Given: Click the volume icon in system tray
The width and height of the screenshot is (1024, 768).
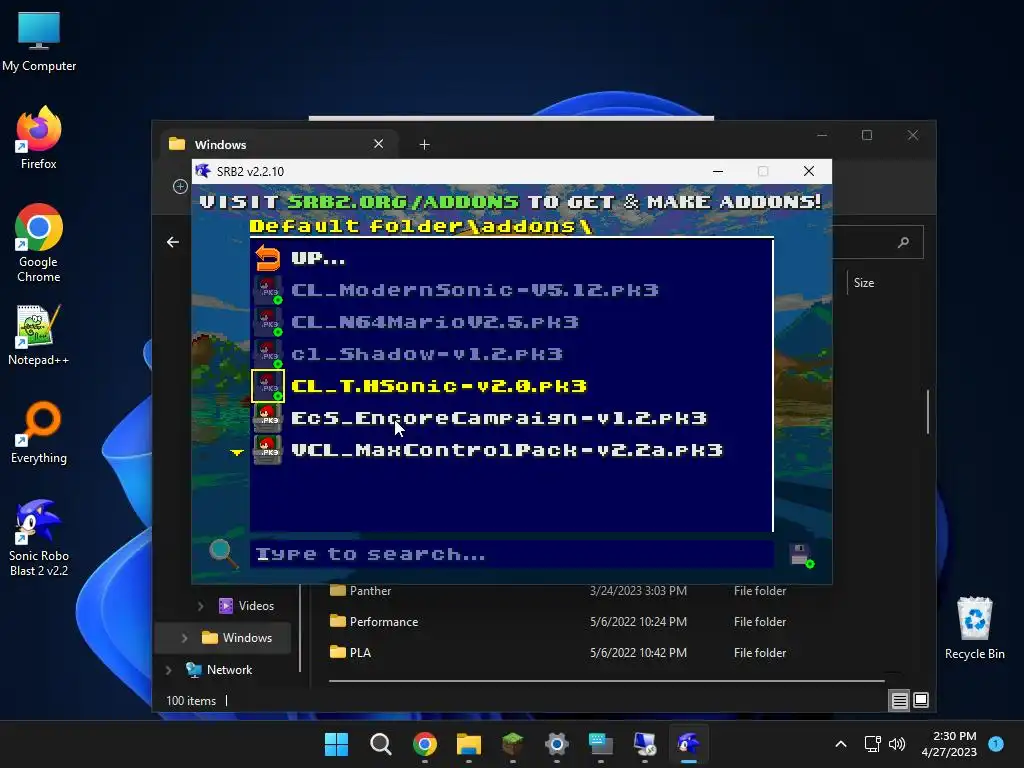Looking at the screenshot, I should 897,744.
